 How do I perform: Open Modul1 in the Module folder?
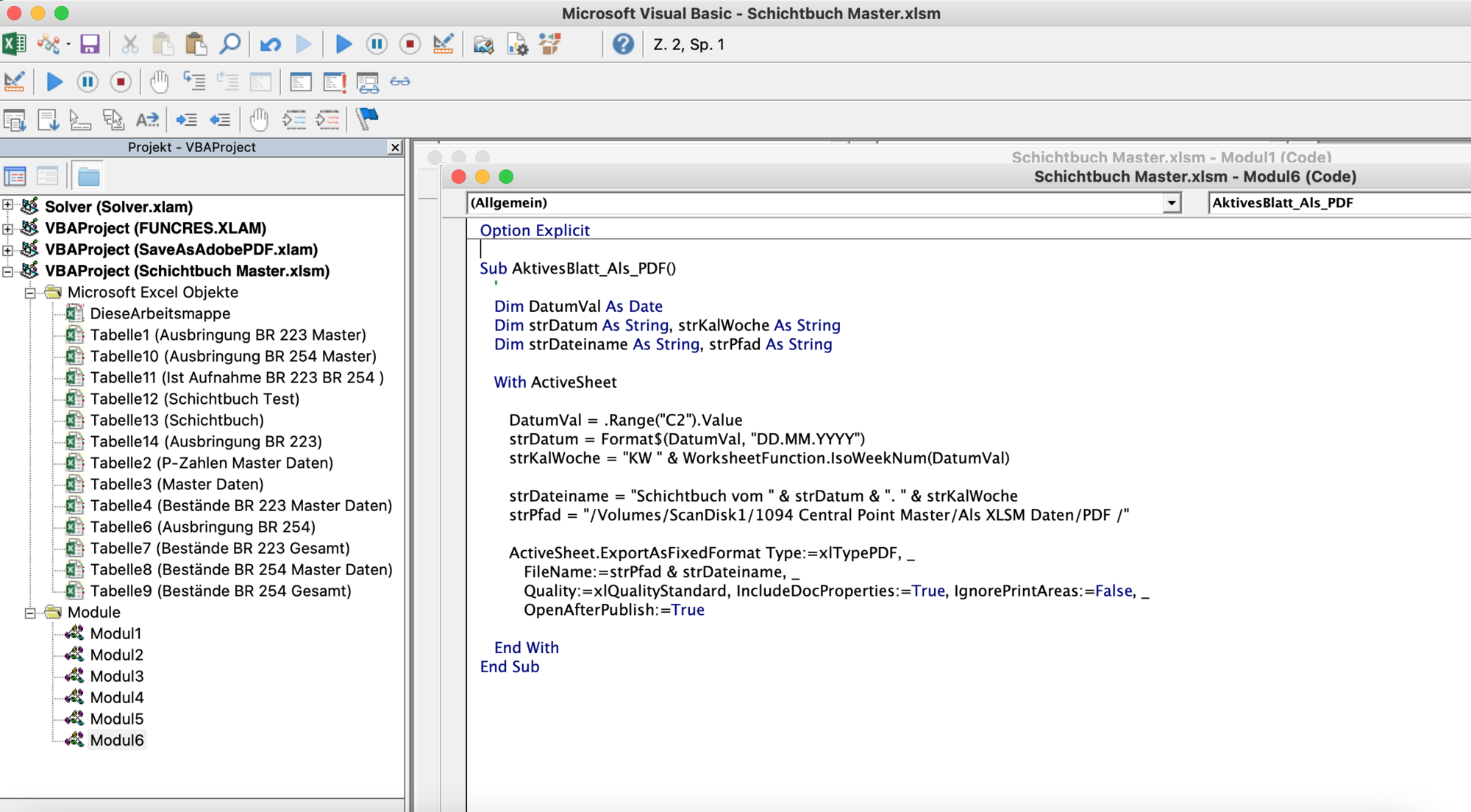(115, 633)
